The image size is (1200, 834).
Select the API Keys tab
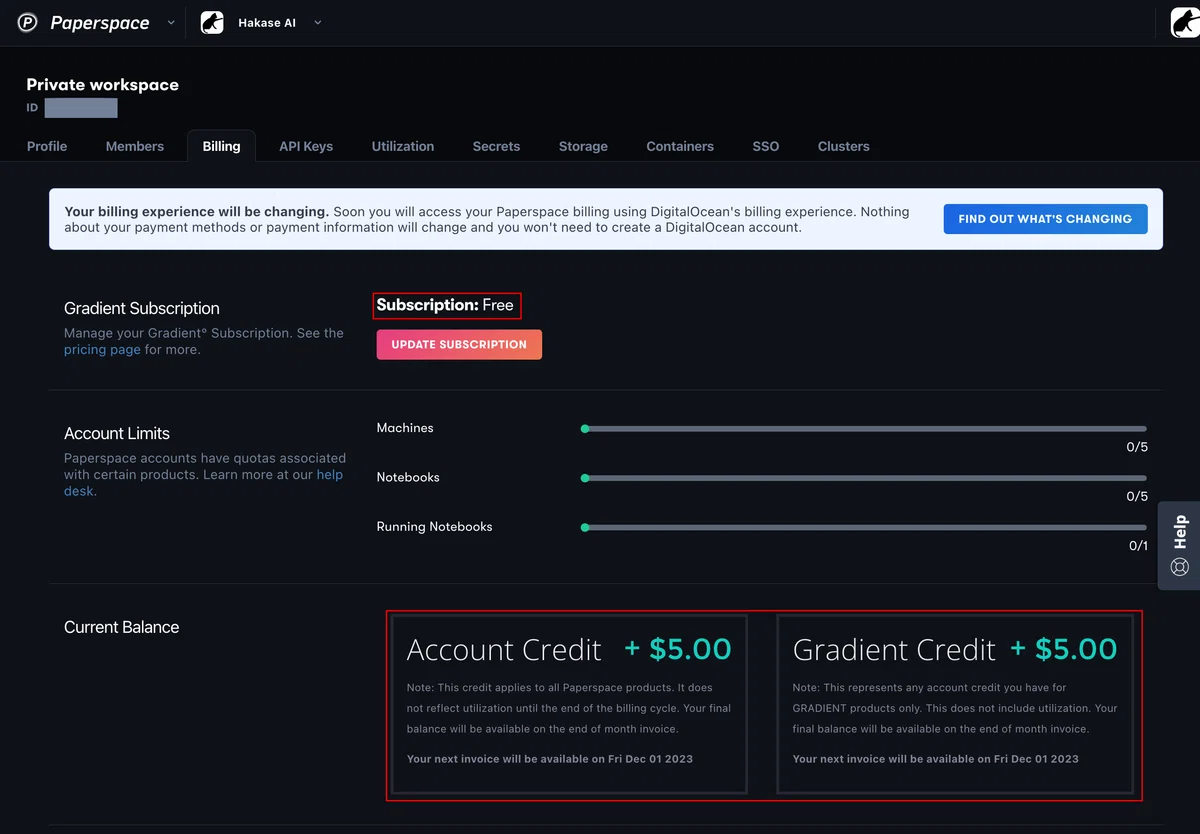click(x=306, y=146)
